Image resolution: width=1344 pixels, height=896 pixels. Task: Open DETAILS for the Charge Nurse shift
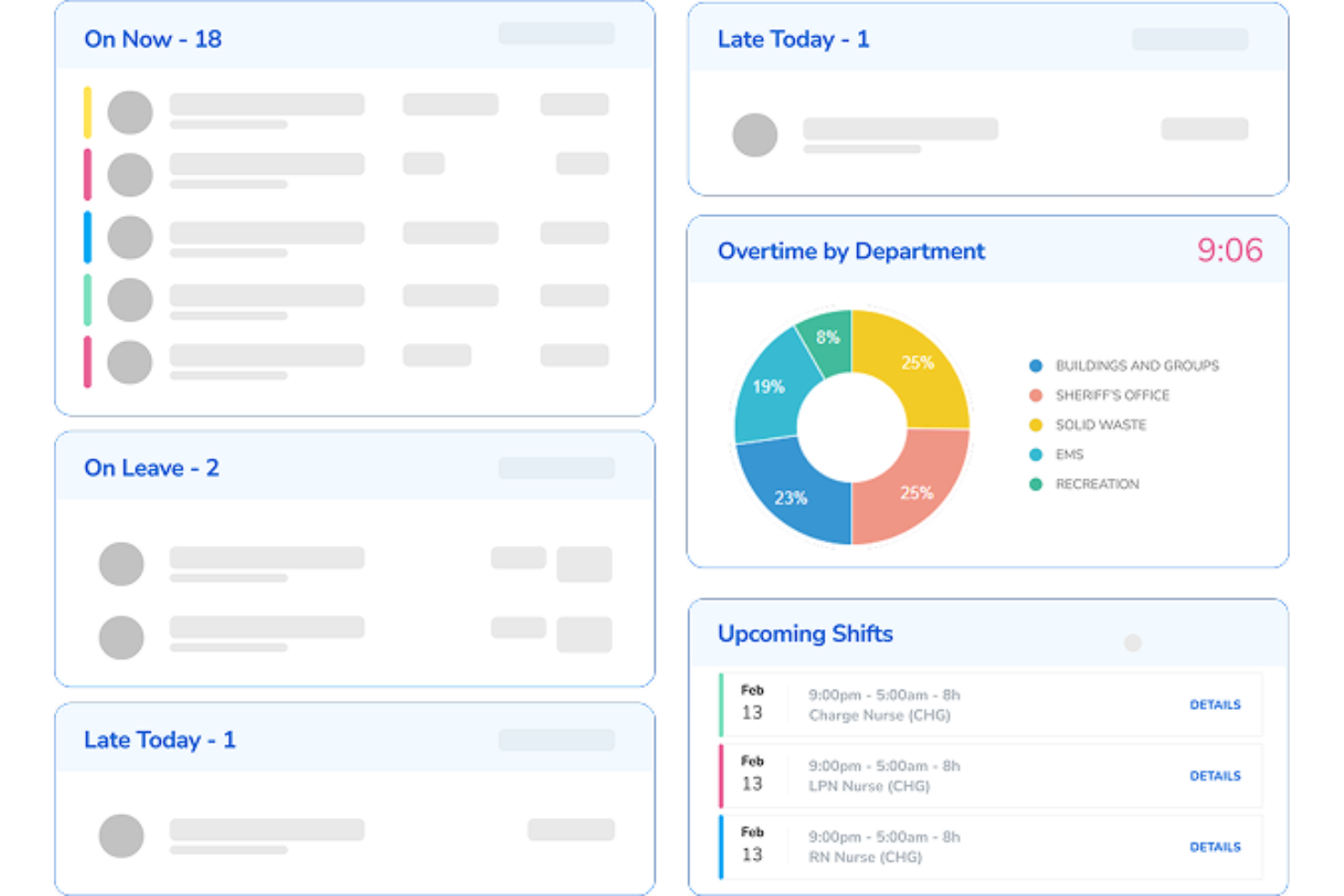click(x=1215, y=704)
